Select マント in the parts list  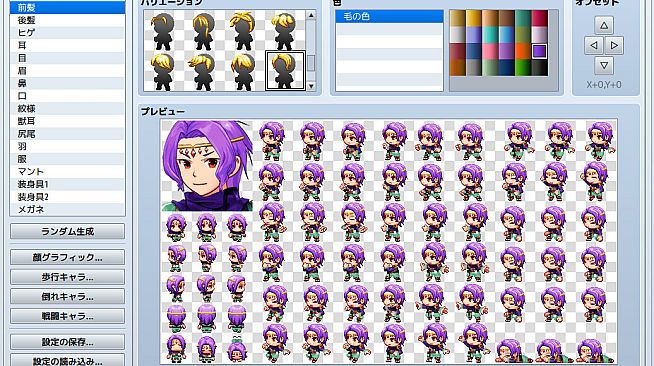[x=67, y=171]
